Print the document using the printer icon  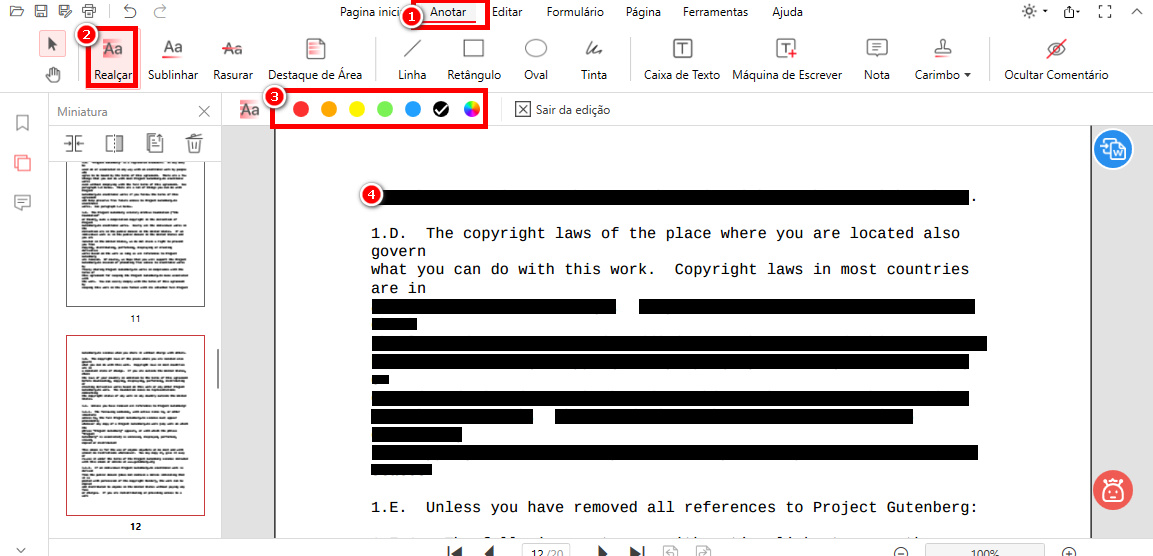pos(89,11)
